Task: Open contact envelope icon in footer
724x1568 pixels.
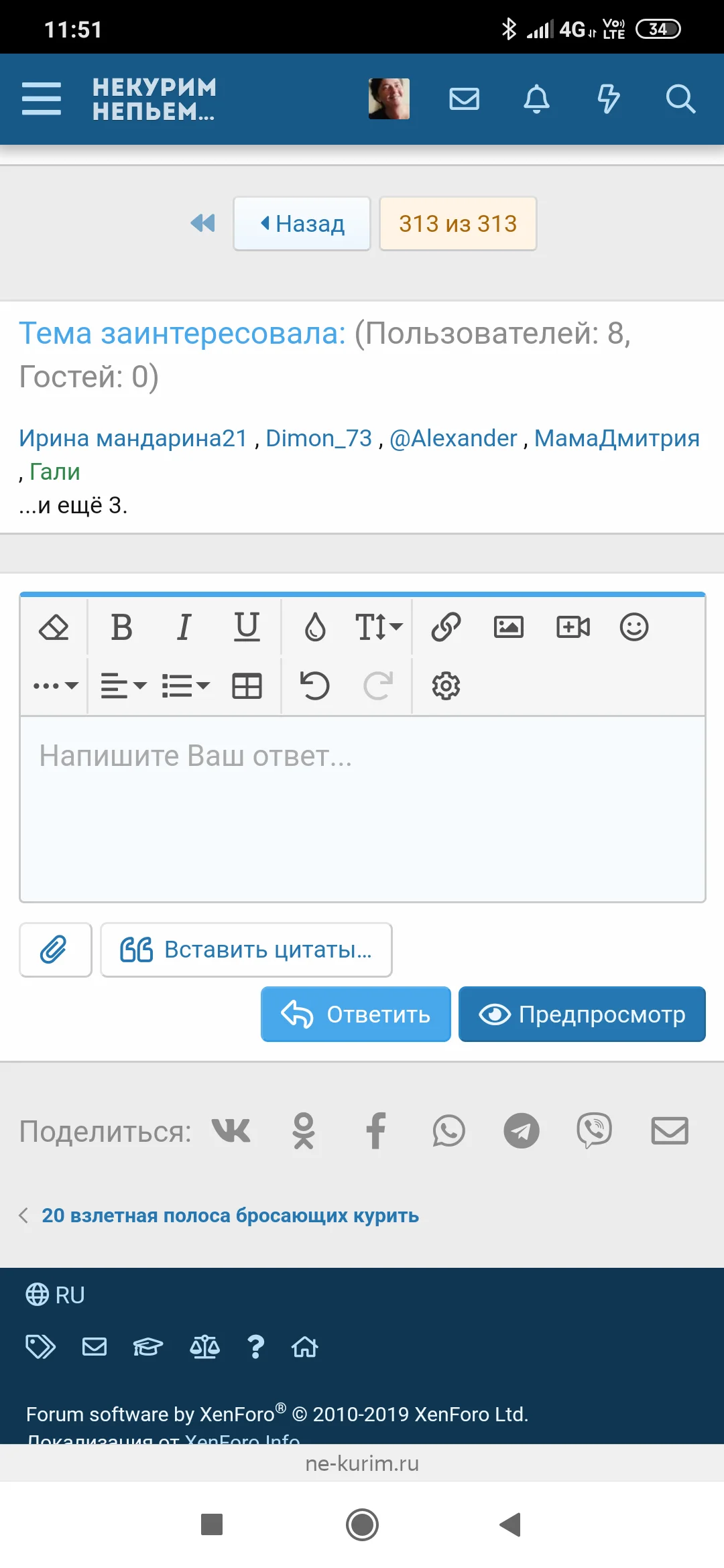Action: click(x=95, y=1346)
